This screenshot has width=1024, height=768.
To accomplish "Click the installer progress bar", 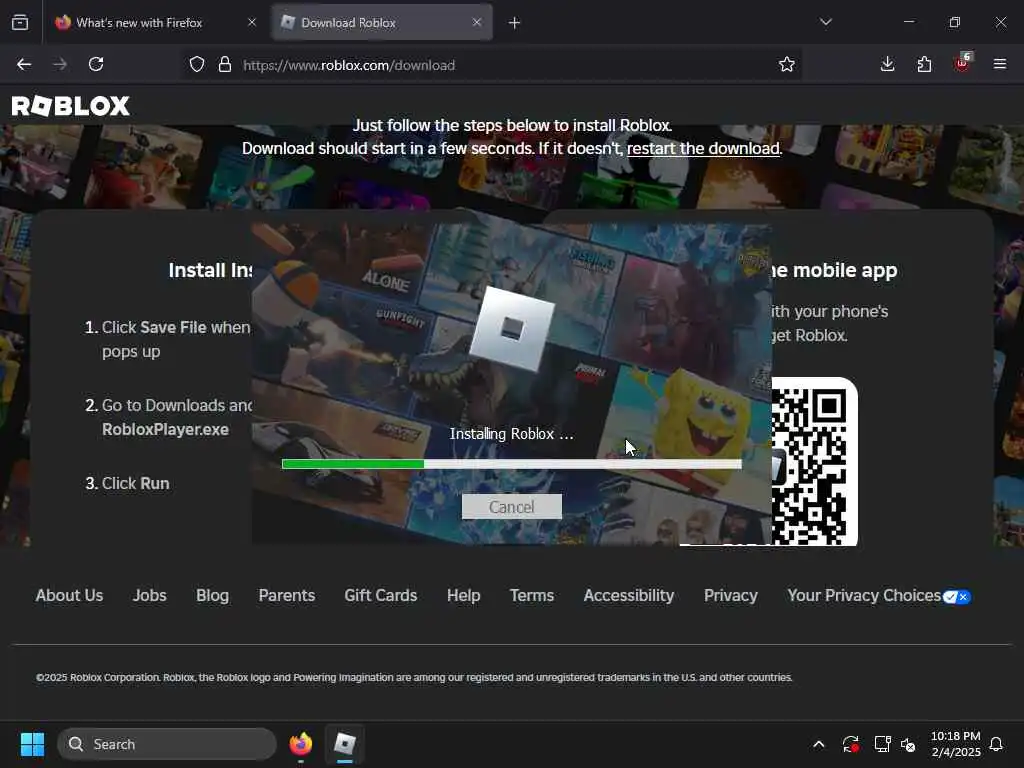I will coord(512,464).
